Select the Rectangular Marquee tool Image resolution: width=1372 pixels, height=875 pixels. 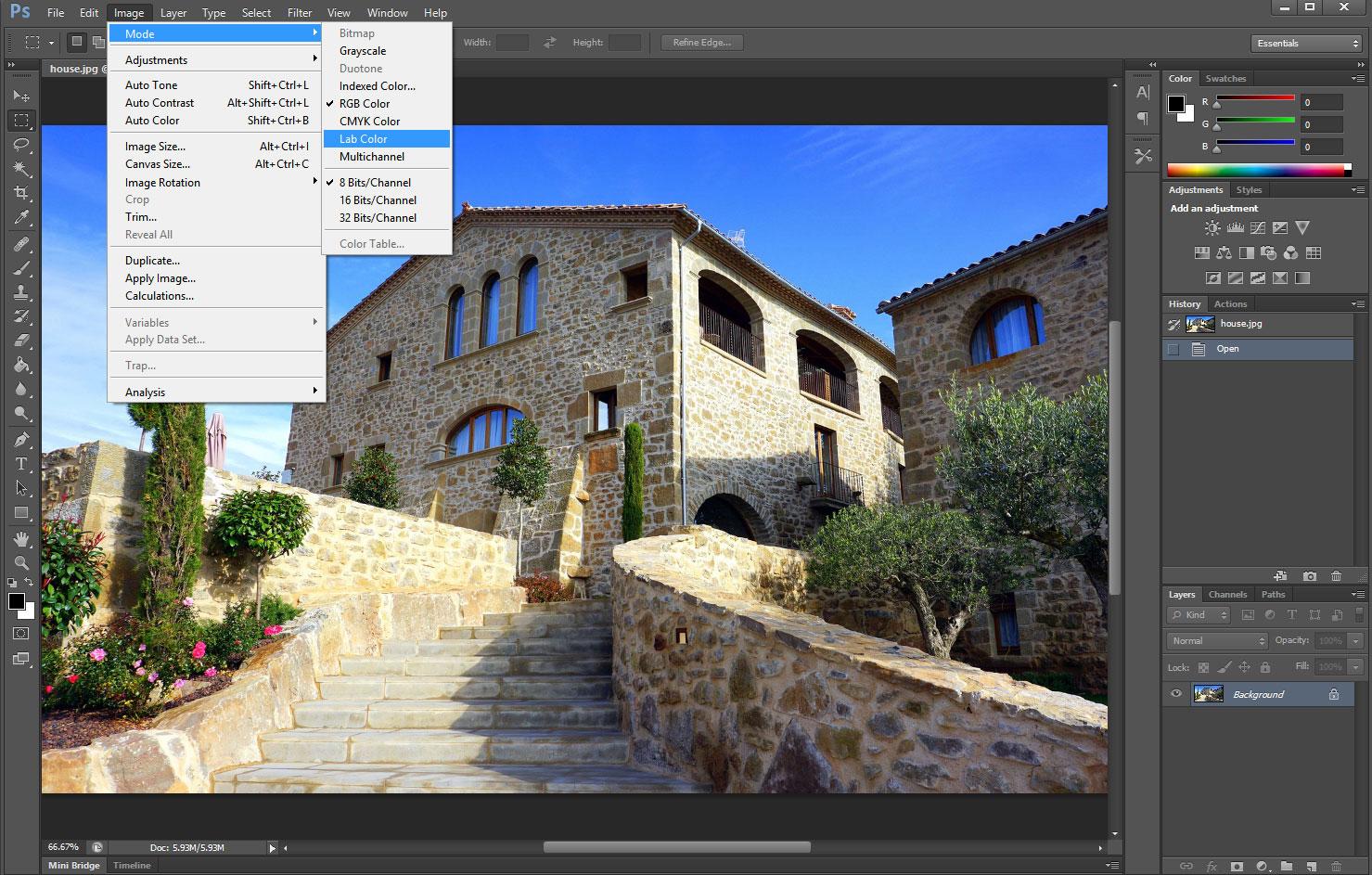coord(20,120)
